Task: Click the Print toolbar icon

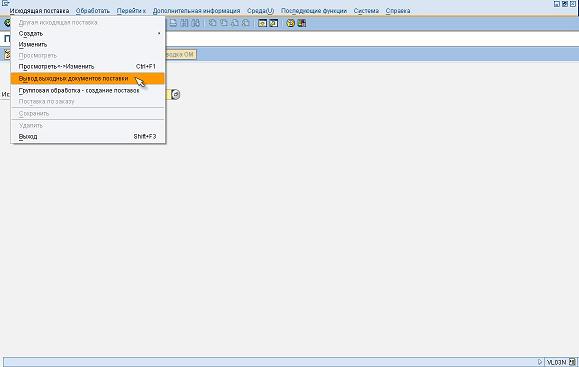Action: point(173,23)
